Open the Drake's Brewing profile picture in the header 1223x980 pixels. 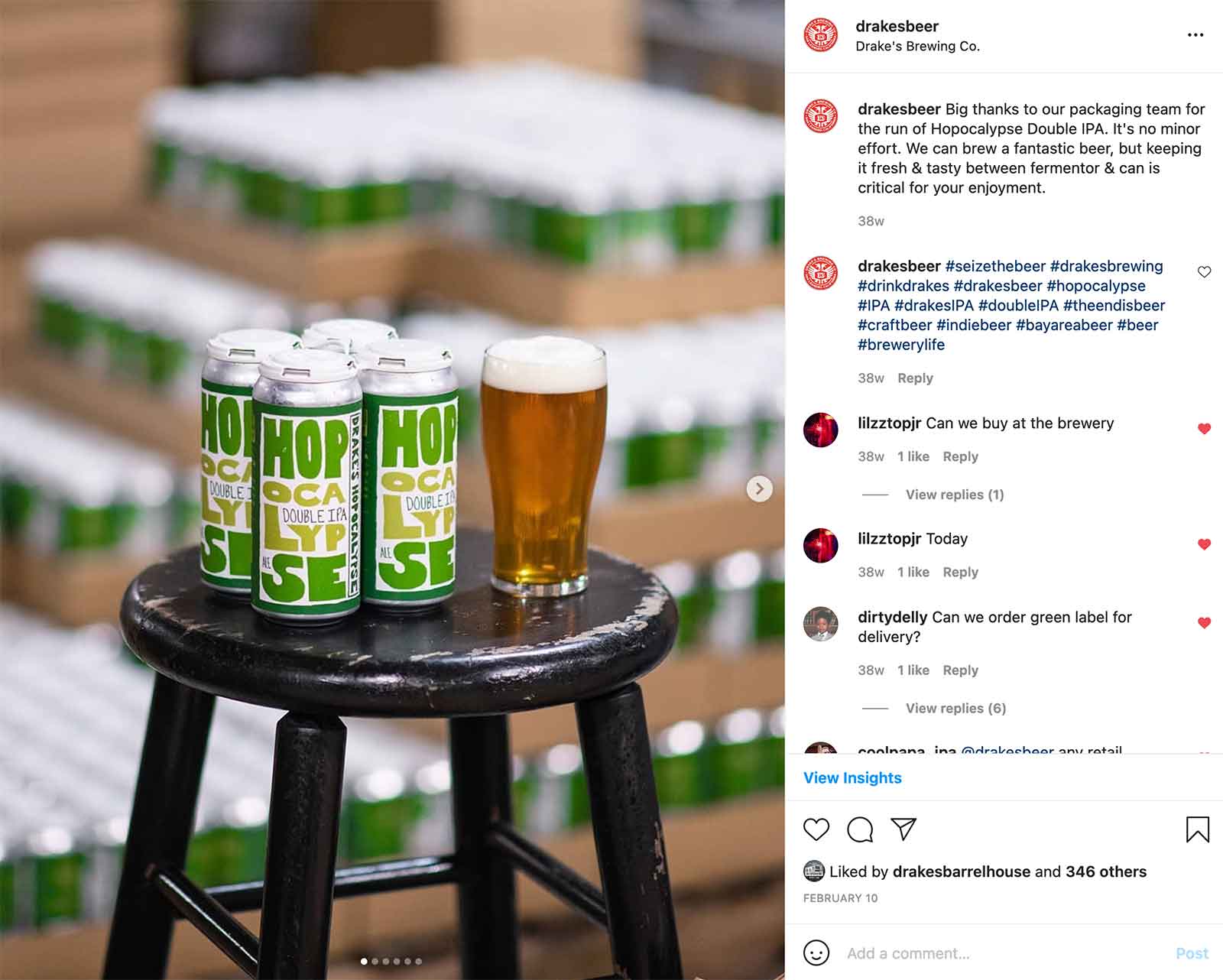click(x=820, y=35)
